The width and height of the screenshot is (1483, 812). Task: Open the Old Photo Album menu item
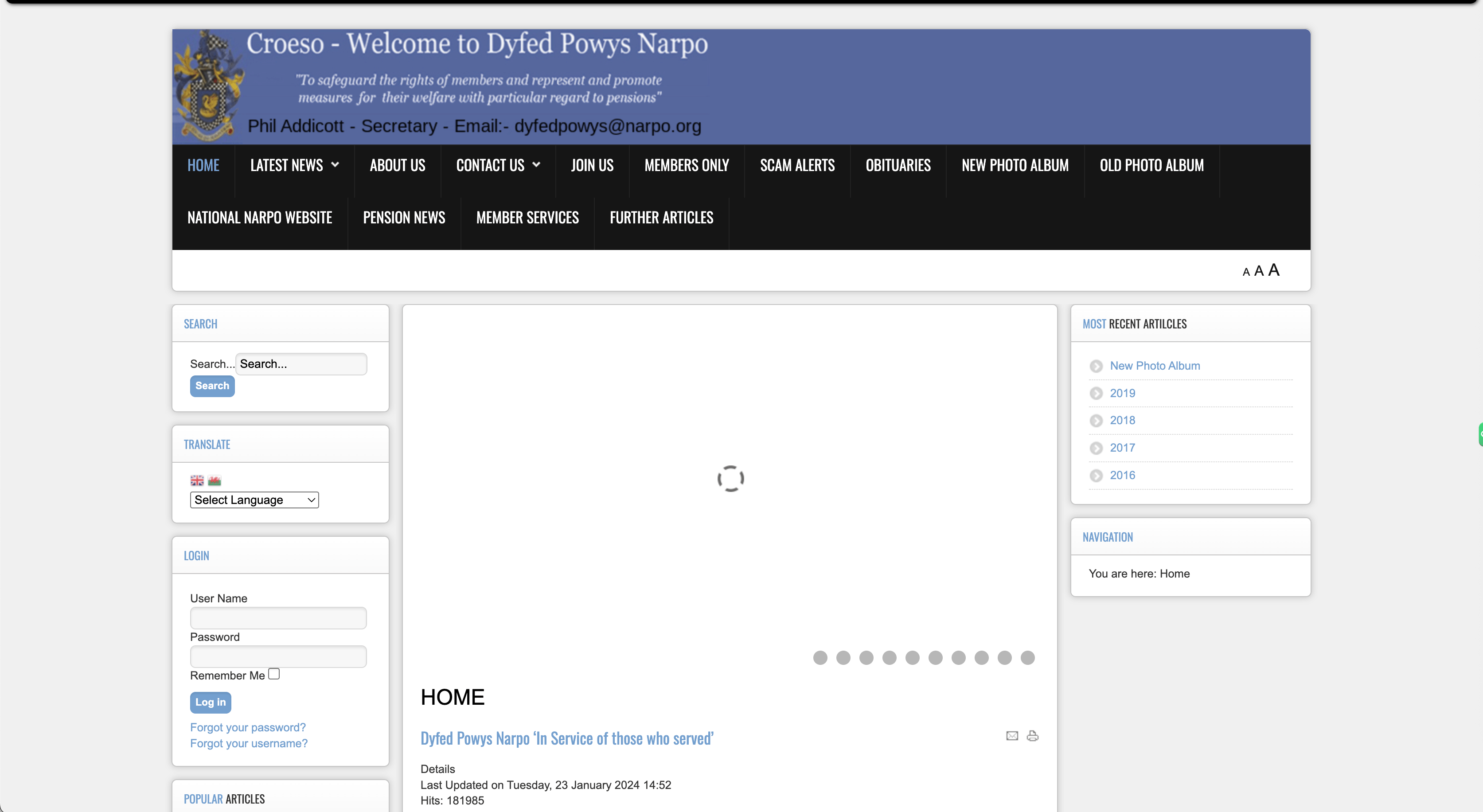(x=1151, y=166)
